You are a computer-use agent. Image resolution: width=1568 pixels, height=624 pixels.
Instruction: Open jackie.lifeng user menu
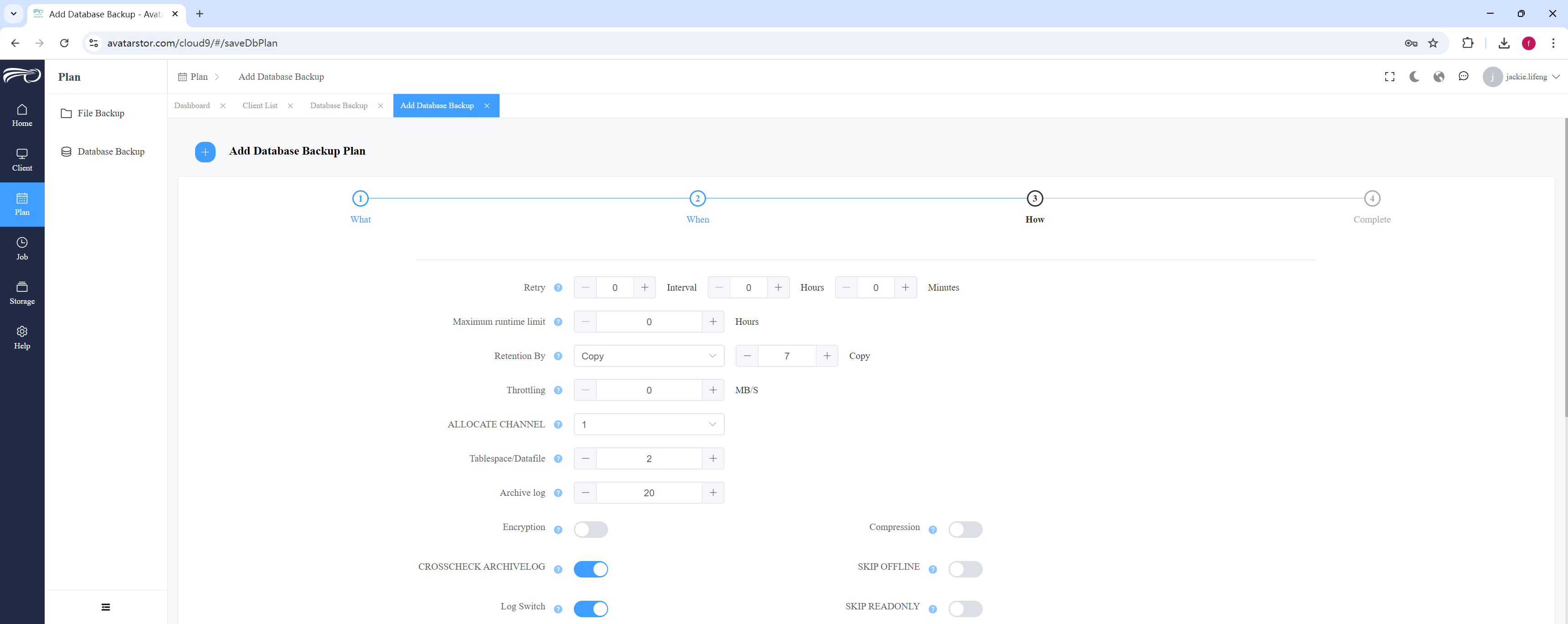click(1521, 77)
